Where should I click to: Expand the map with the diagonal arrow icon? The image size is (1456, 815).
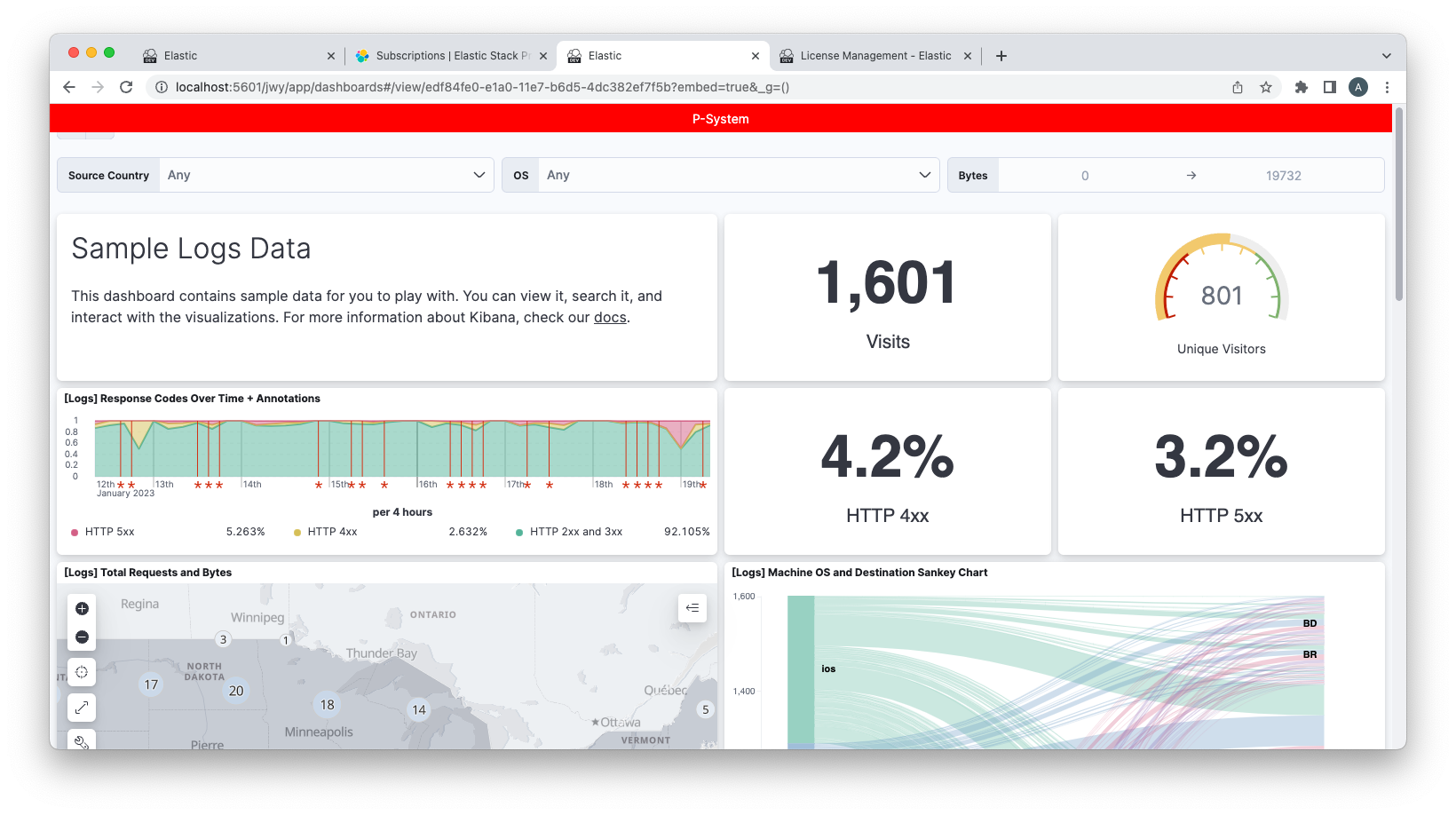click(x=82, y=707)
